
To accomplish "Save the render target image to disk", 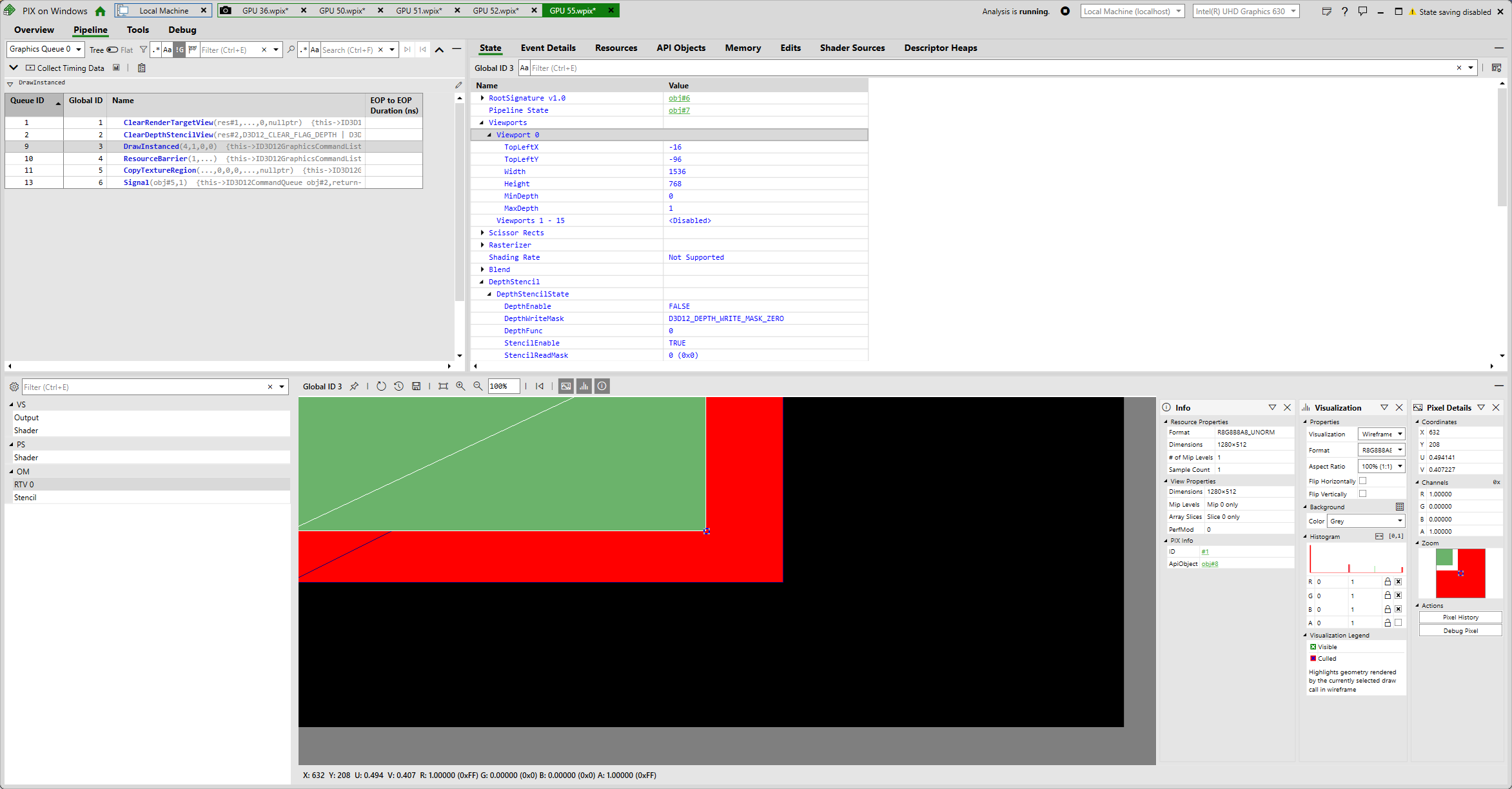I will click(416, 385).
